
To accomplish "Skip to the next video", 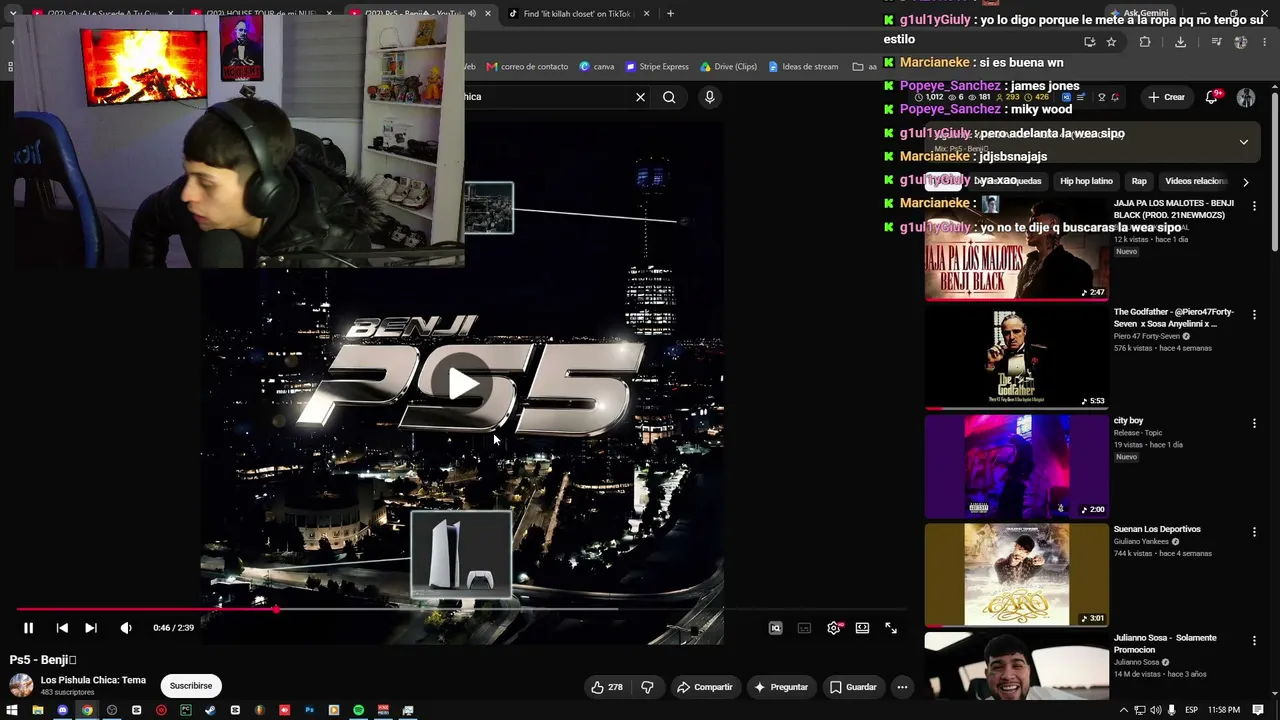I will (91, 628).
